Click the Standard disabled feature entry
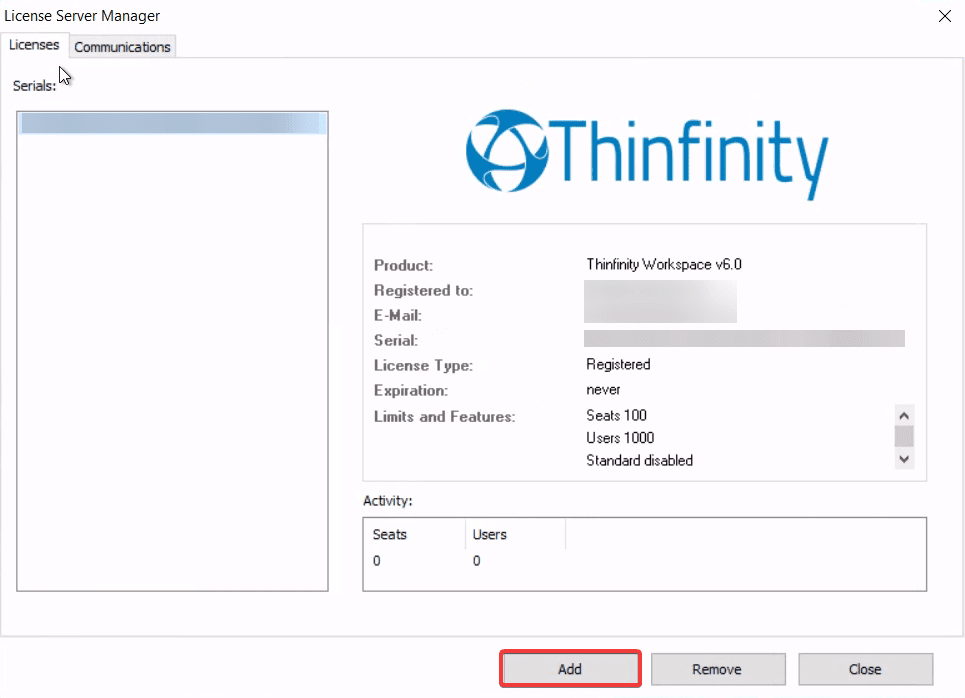Viewport: 965px width, 698px height. [x=639, y=460]
